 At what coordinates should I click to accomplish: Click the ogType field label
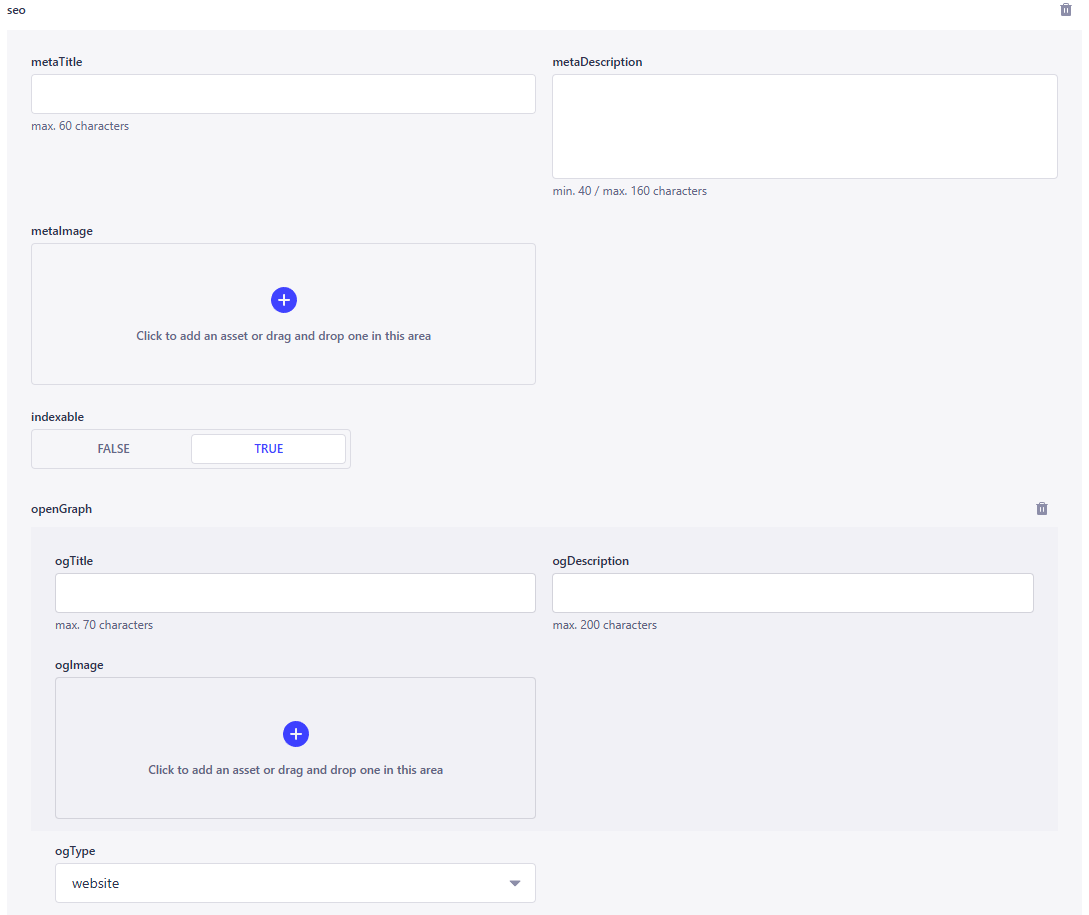click(75, 851)
